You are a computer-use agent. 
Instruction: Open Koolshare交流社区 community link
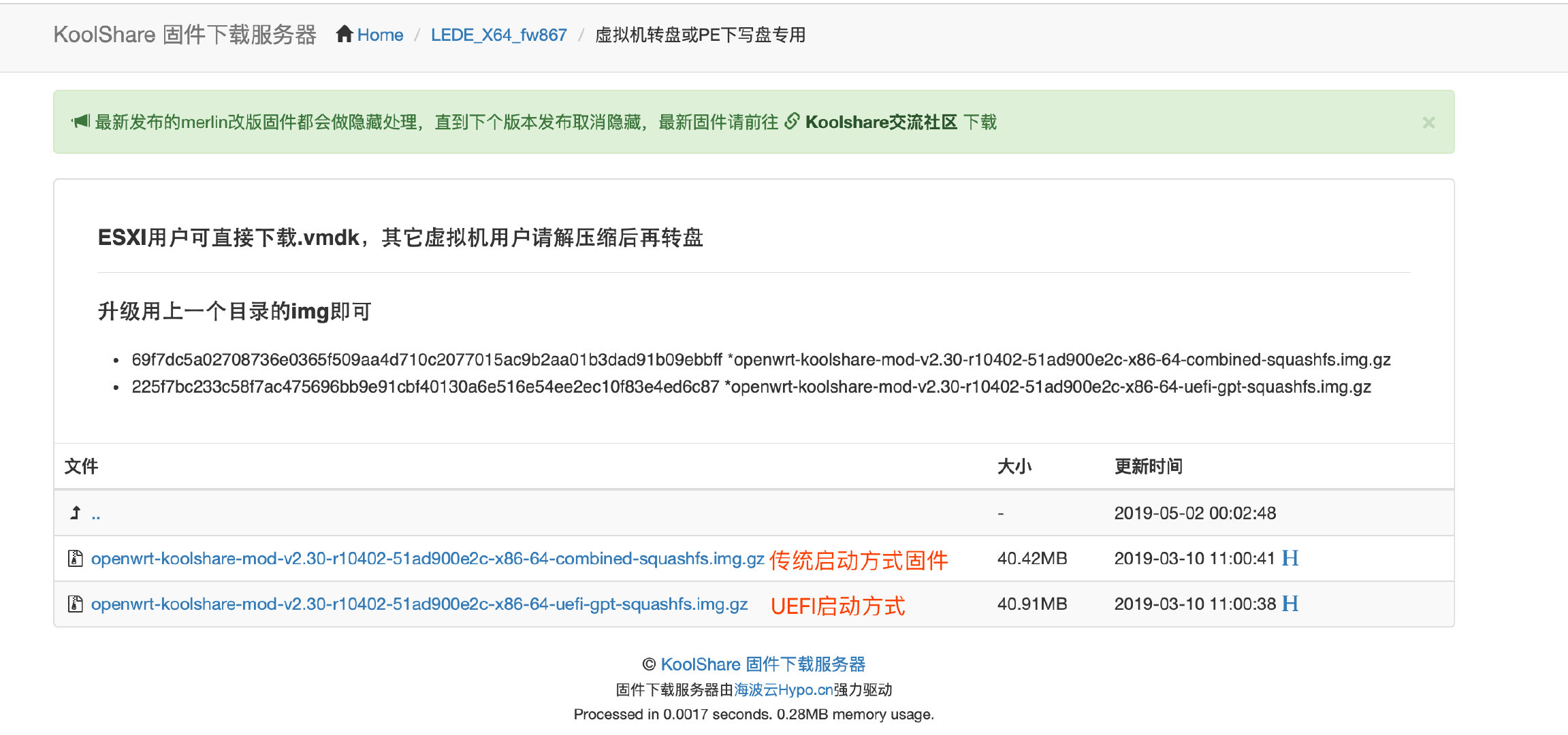pyautogui.click(x=881, y=122)
